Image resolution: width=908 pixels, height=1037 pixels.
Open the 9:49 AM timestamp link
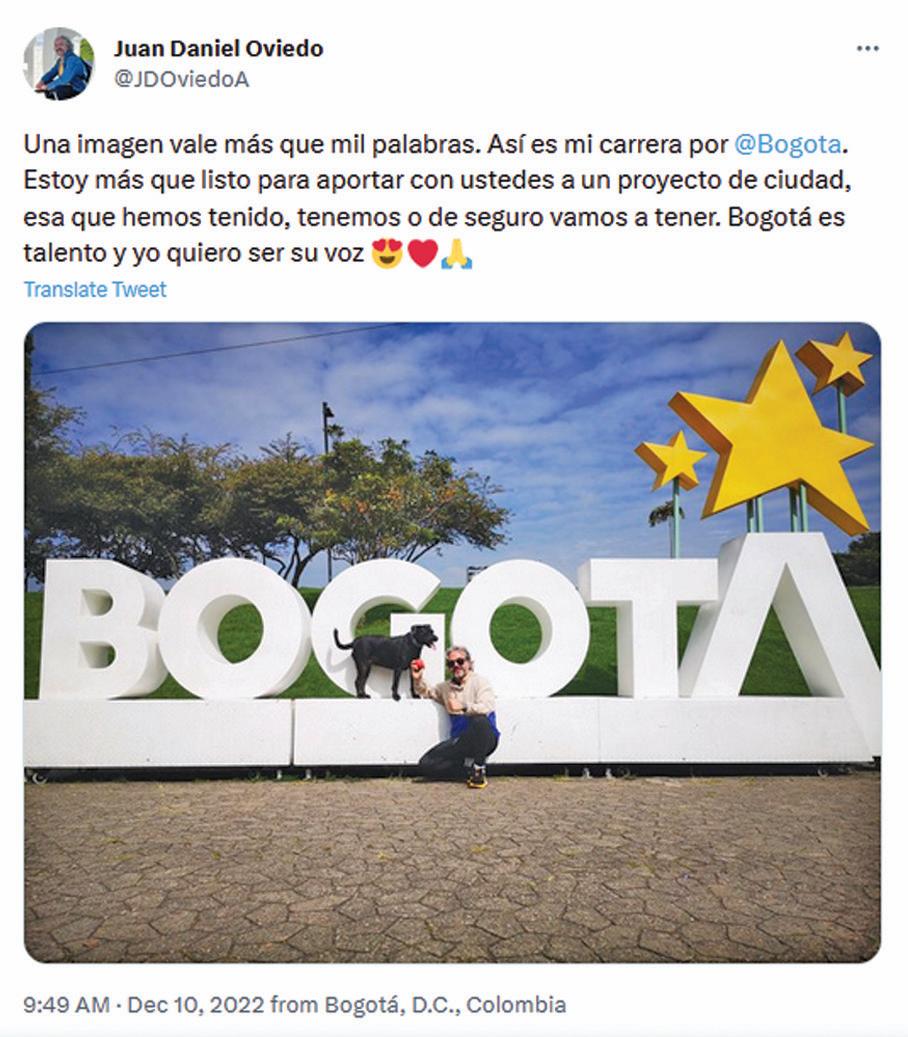66,1005
